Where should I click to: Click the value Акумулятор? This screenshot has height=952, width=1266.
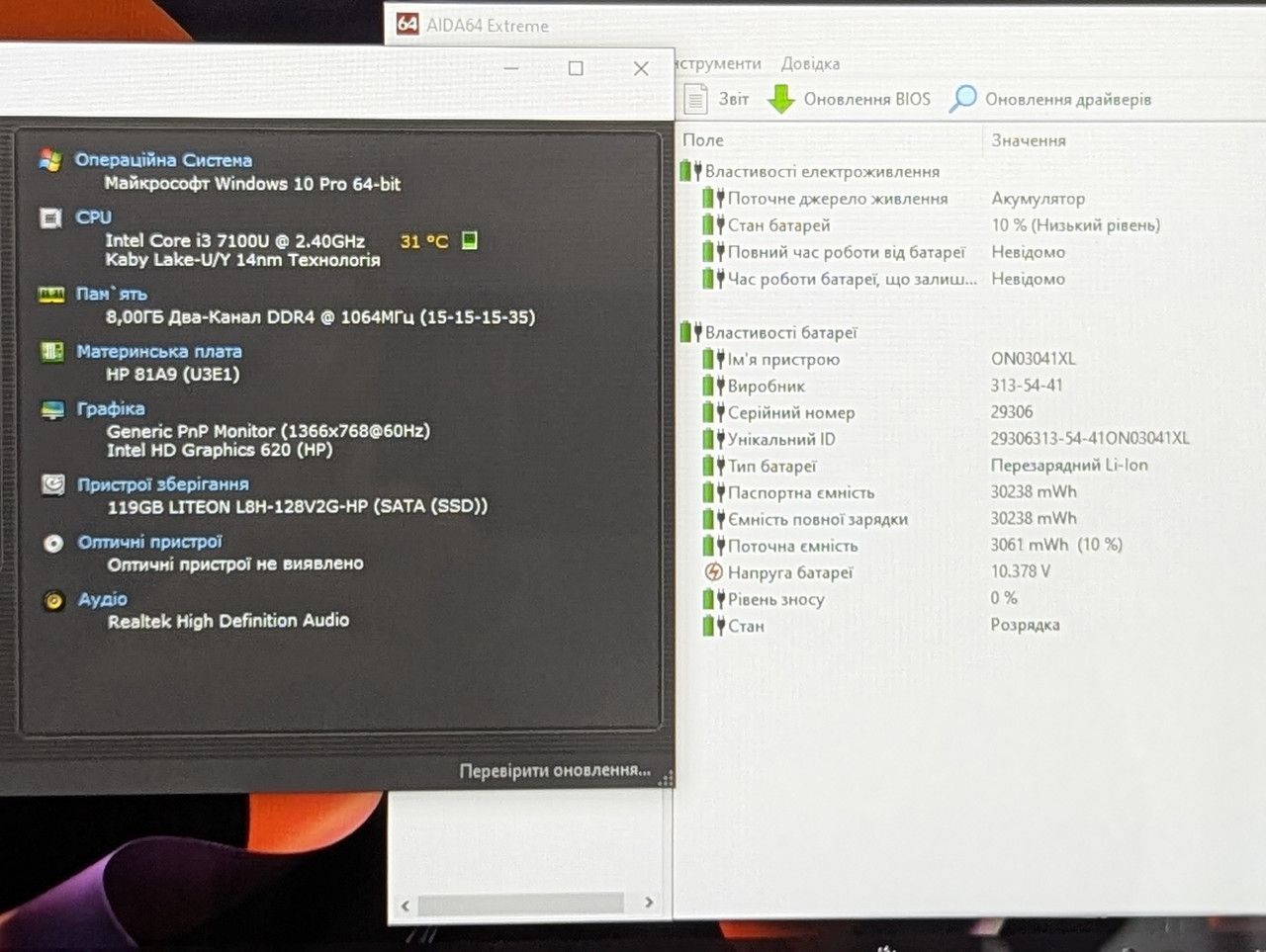pos(1039,199)
